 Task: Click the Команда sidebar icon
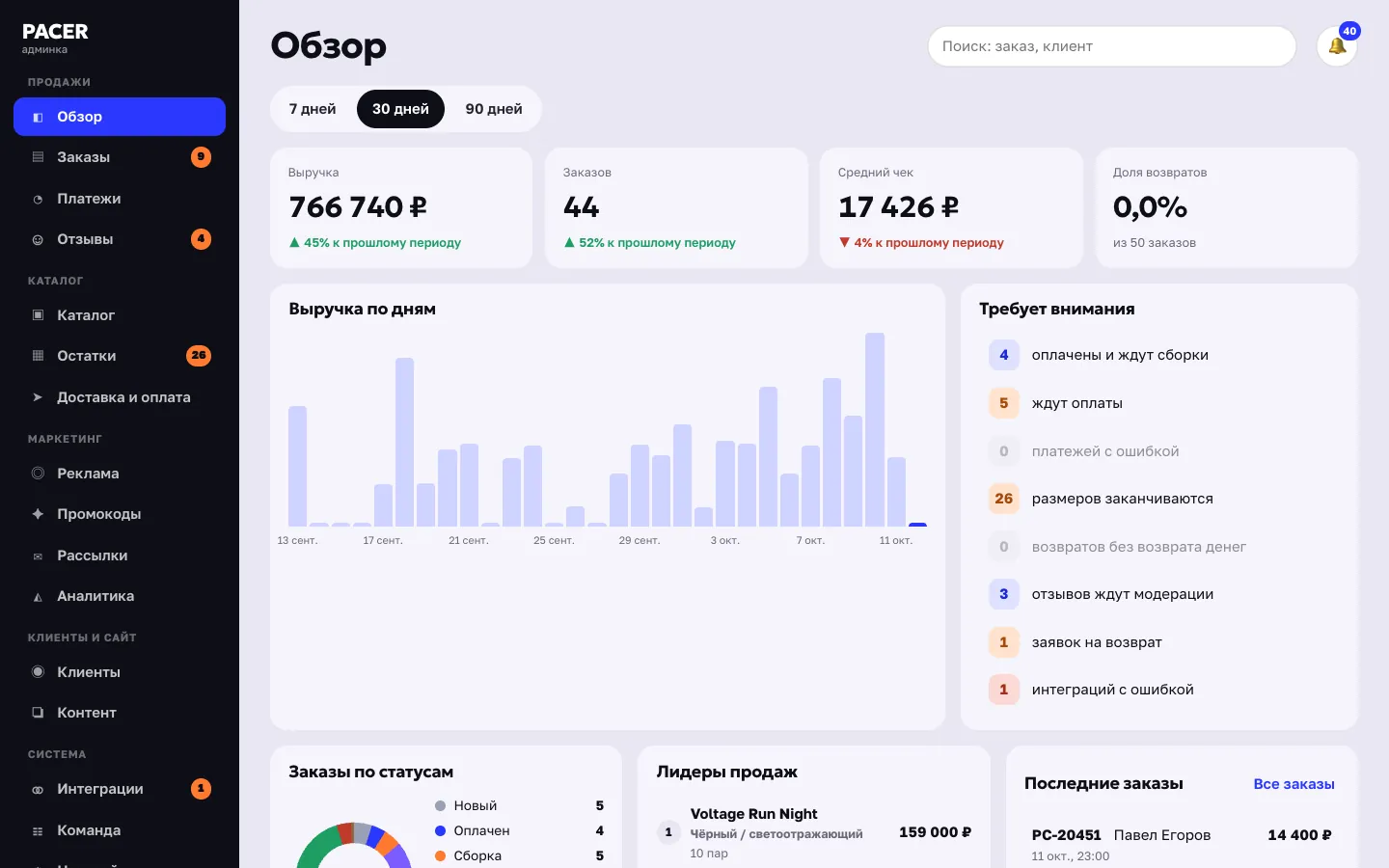point(38,830)
